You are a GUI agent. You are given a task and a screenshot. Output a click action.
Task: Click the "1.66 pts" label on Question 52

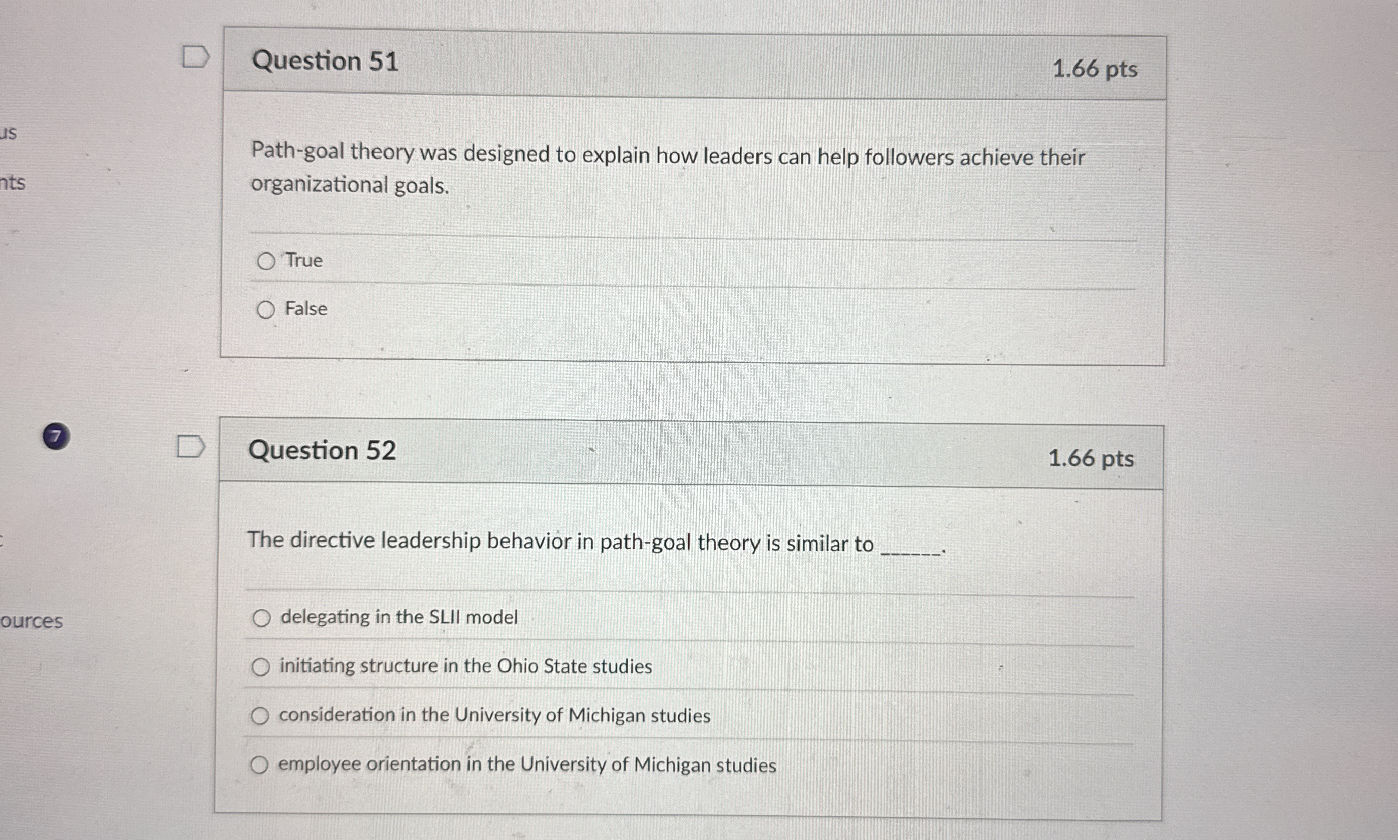click(x=1092, y=459)
